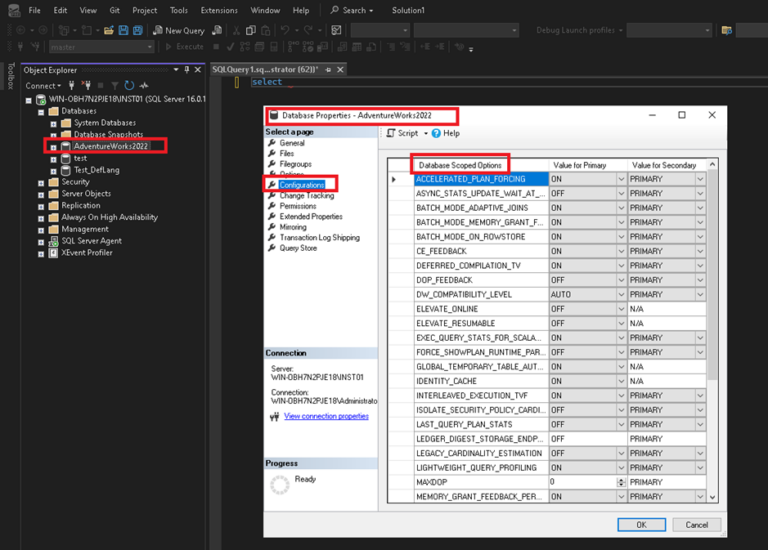Open View connection properties link
The height and width of the screenshot is (550, 768).
click(x=326, y=416)
